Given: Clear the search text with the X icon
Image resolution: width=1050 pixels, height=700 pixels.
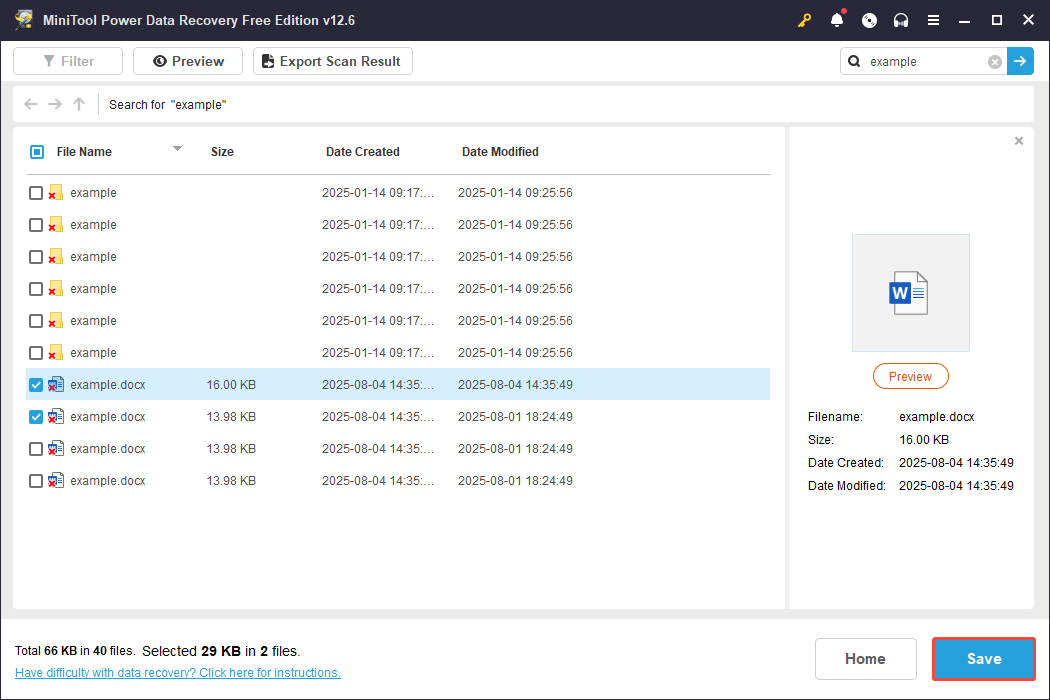Looking at the screenshot, I should click(x=995, y=62).
